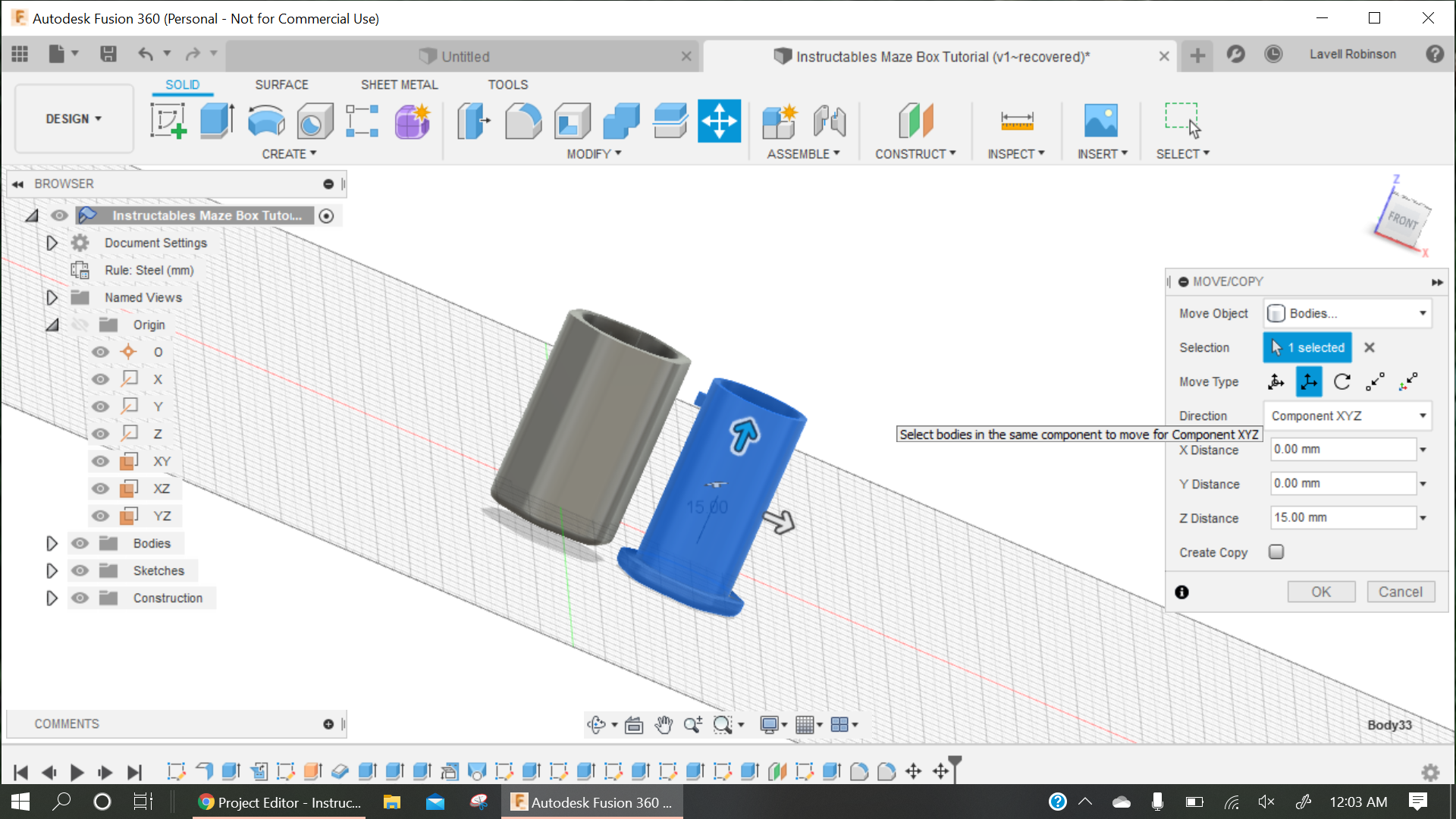Open the data panel grid icon
Screen dimensions: 1456x819
[x=20, y=54]
